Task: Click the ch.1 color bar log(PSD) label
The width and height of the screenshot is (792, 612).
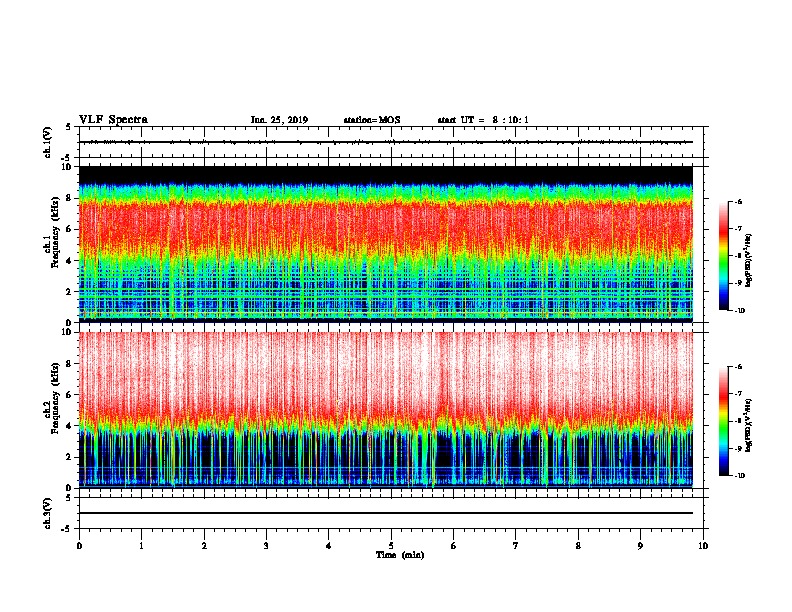Action: point(749,260)
